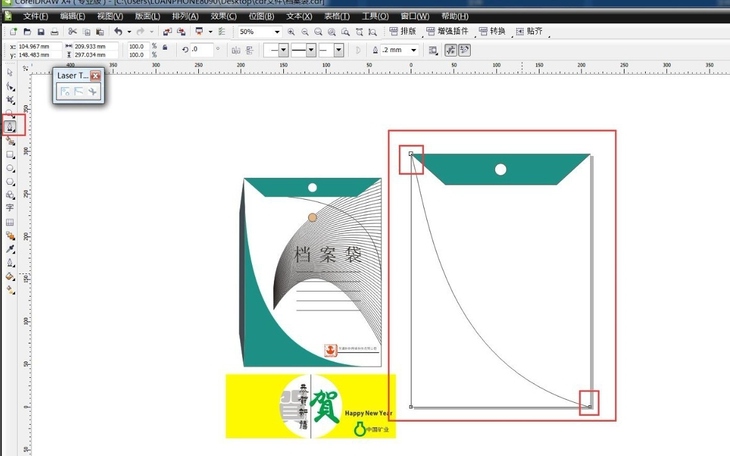The height and width of the screenshot is (456, 730).
Task: Select the Pick tool in toolbox
Action: point(10,73)
